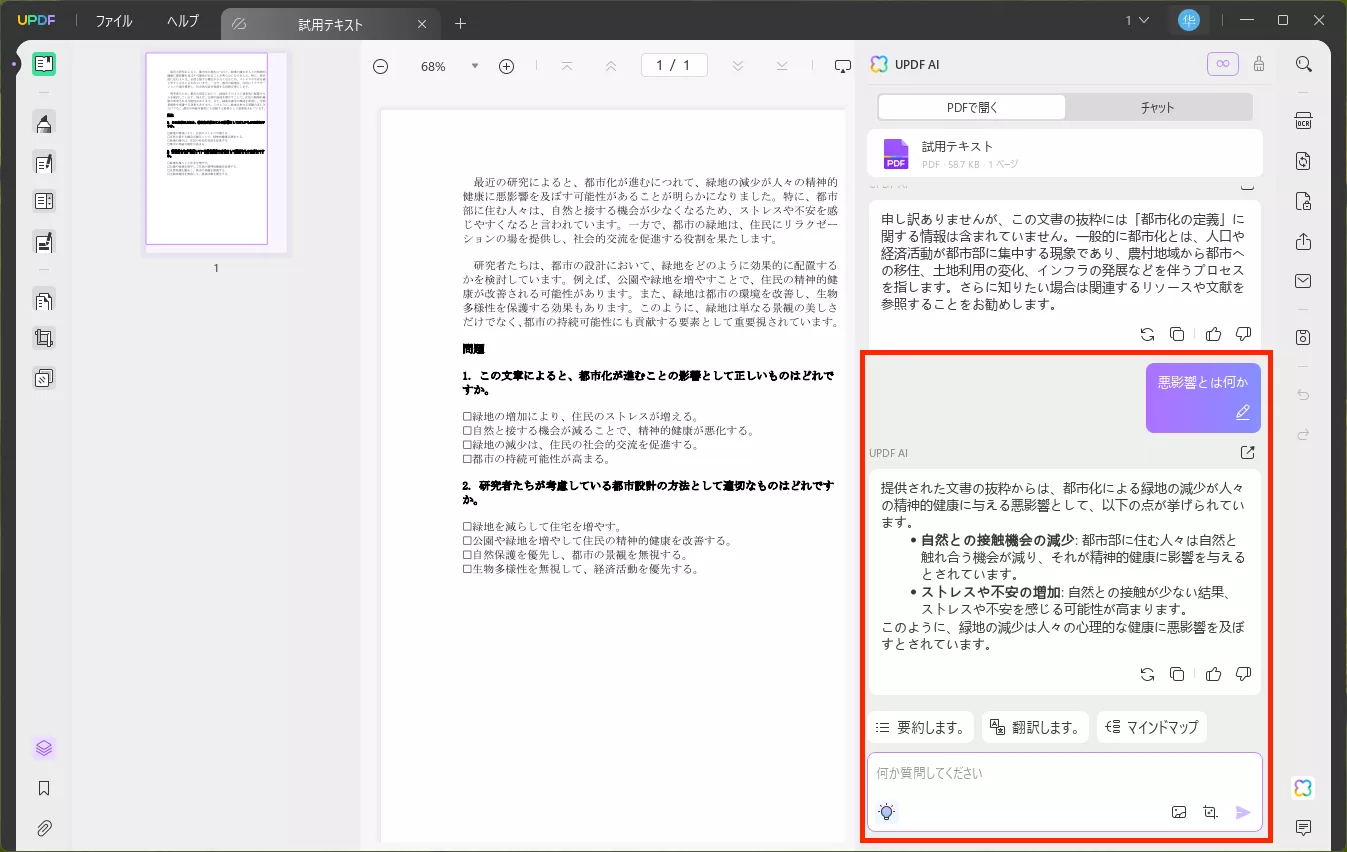This screenshot has width=1347, height=852.
Task: Undo the last action
Action: (x=1303, y=395)
